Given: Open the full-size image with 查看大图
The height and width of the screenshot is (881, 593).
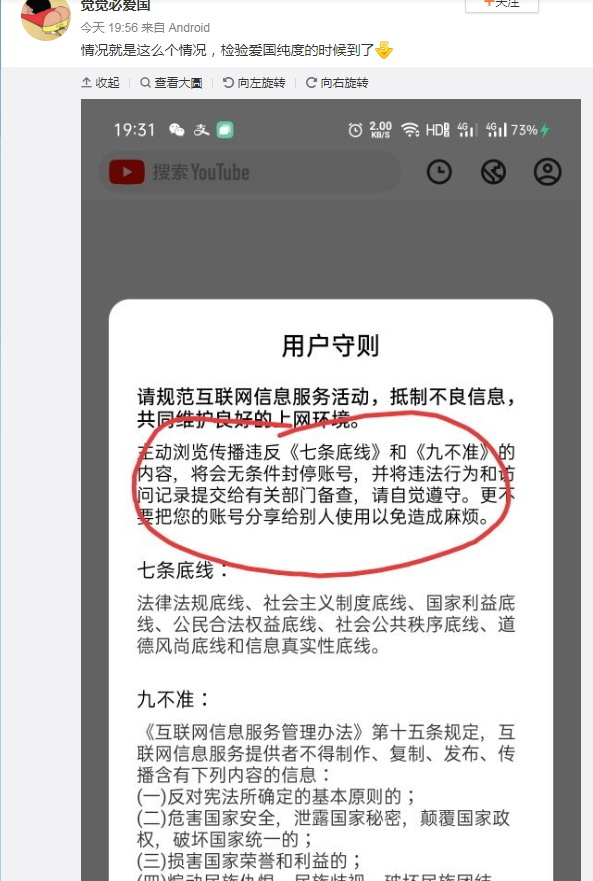Looking at the screenshot, I should 171,83.
